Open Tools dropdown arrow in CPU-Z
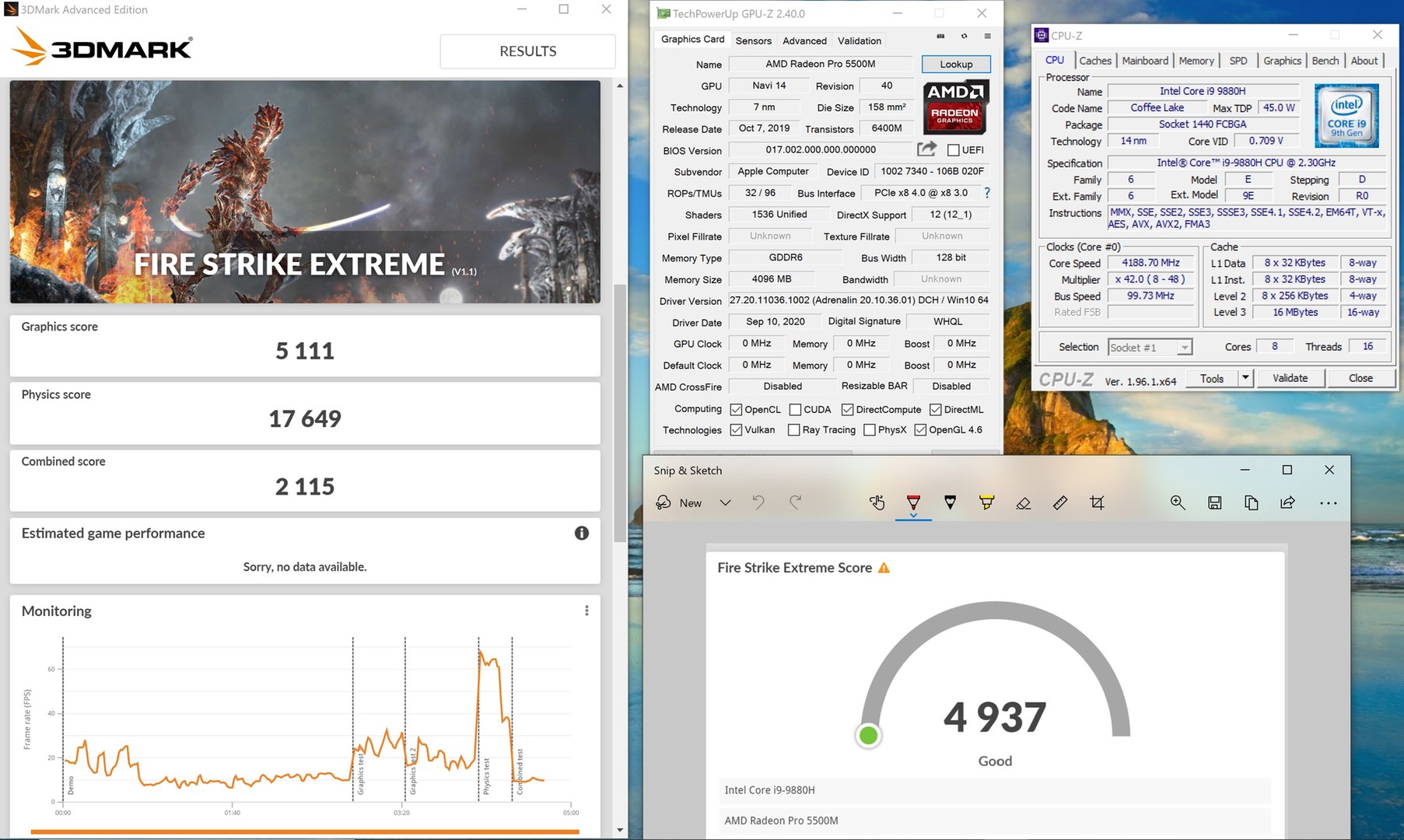Image resolution: width=1404 pixels, height=840 pixels. pyautogui.click(x=1245, y=378)
